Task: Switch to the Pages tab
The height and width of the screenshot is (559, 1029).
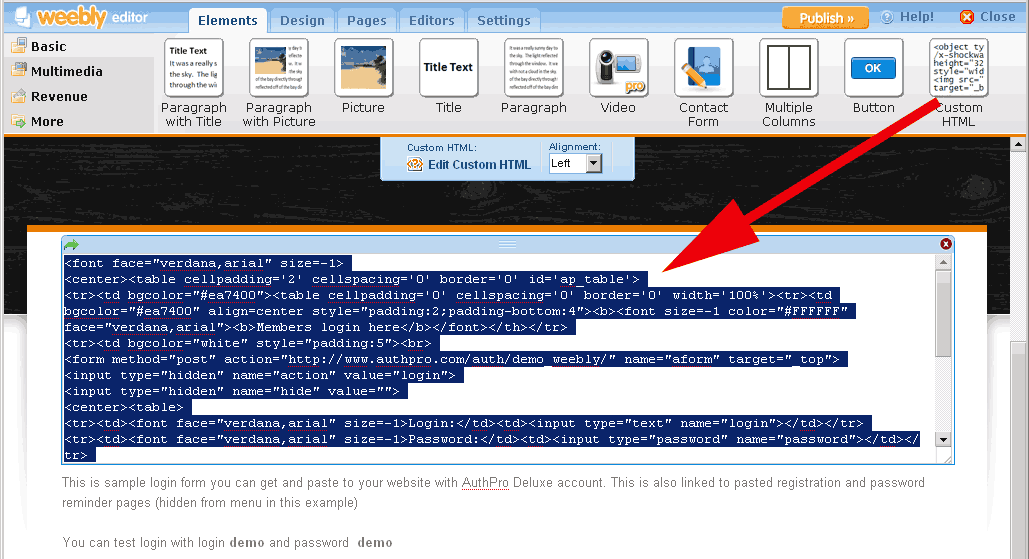Action: tap(367, 20)
